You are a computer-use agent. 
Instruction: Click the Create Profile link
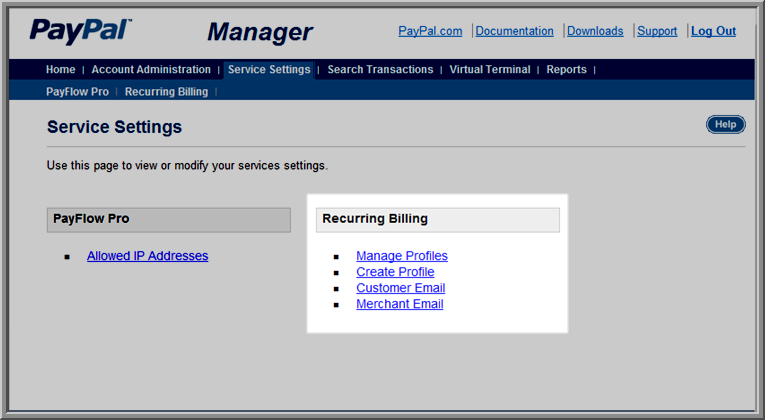tap(395, 272)
